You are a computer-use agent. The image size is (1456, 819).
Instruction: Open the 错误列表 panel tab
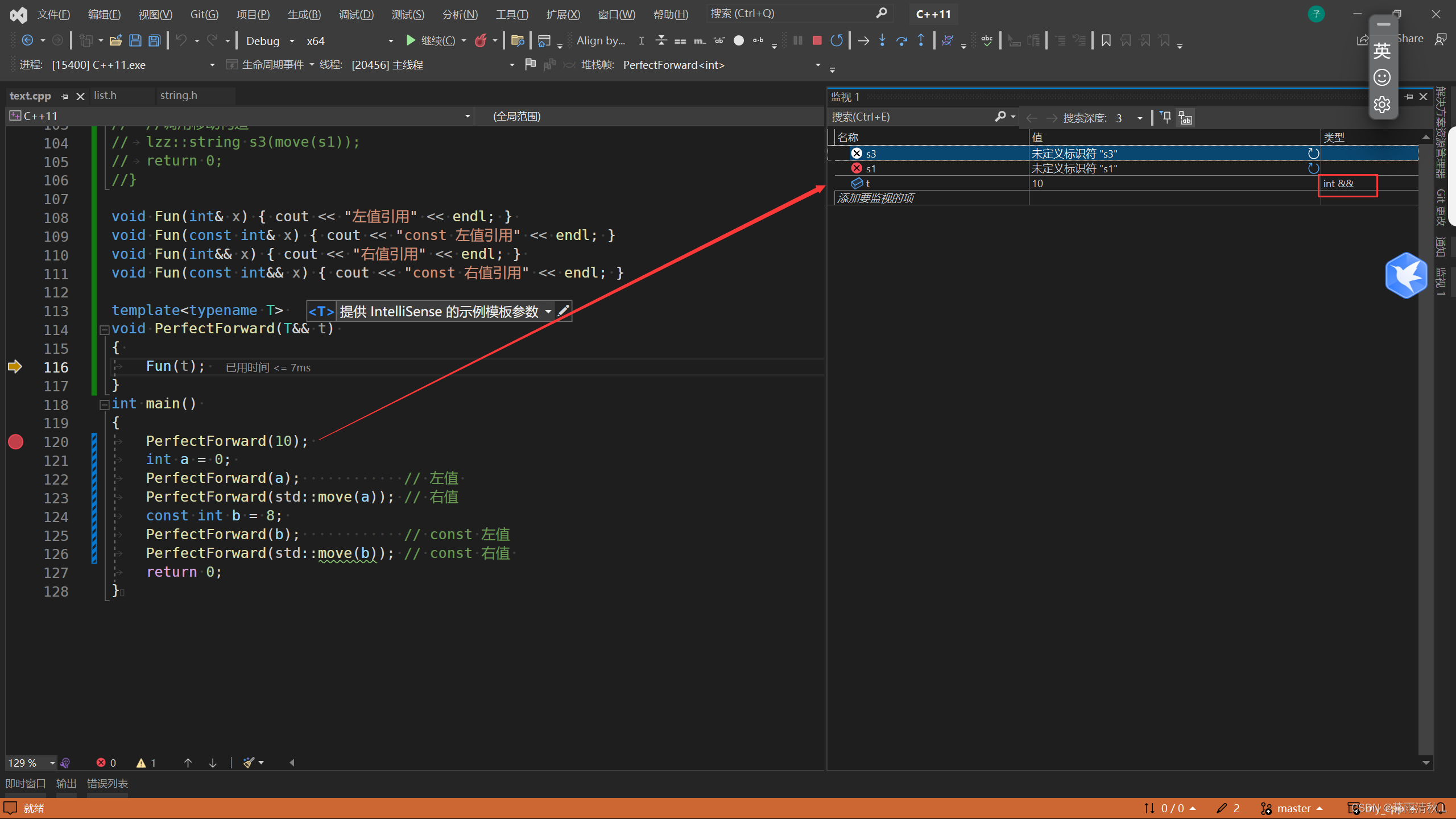(107, 783)
